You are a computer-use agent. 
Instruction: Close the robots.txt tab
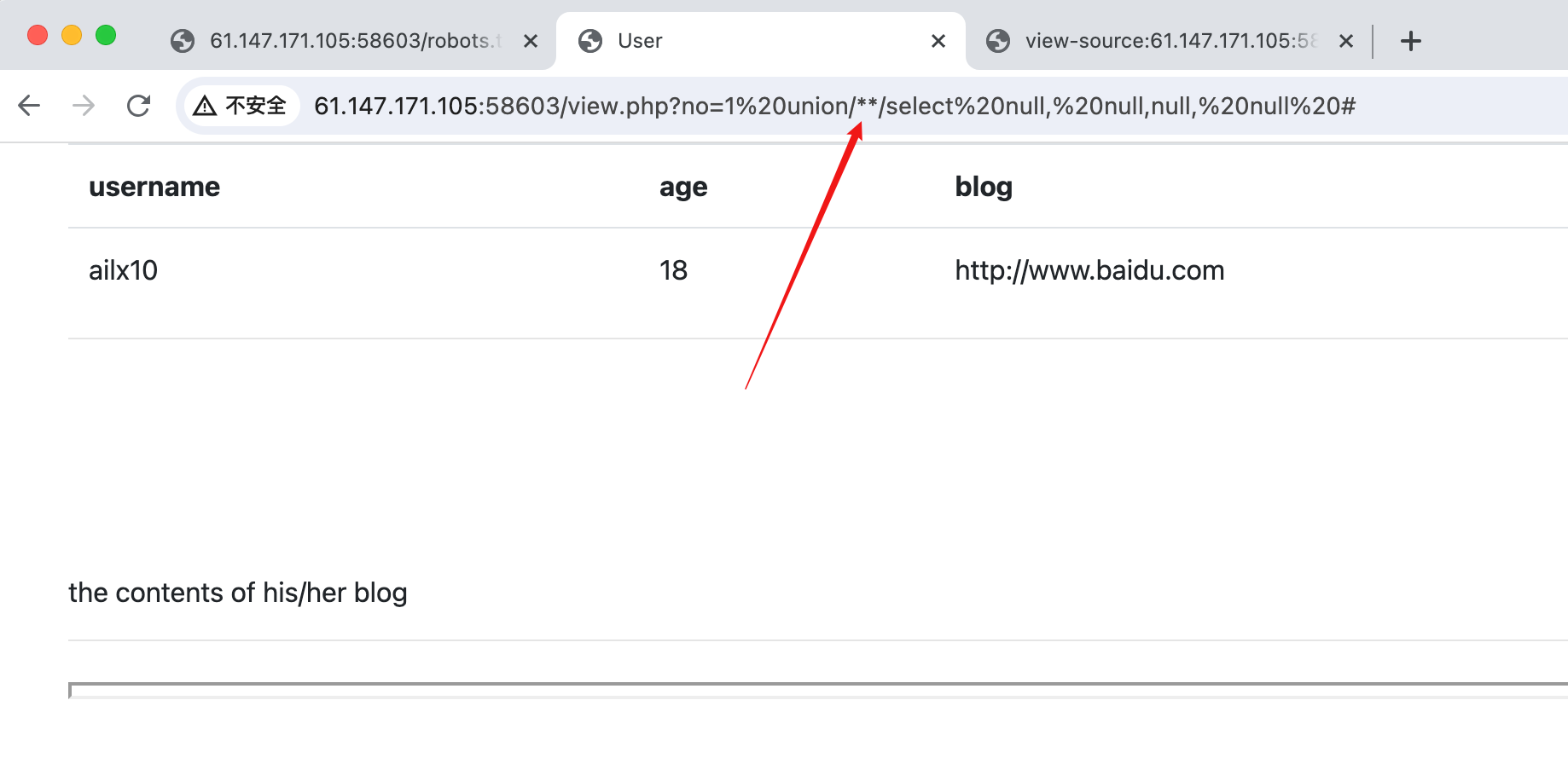tap(531, 41)
